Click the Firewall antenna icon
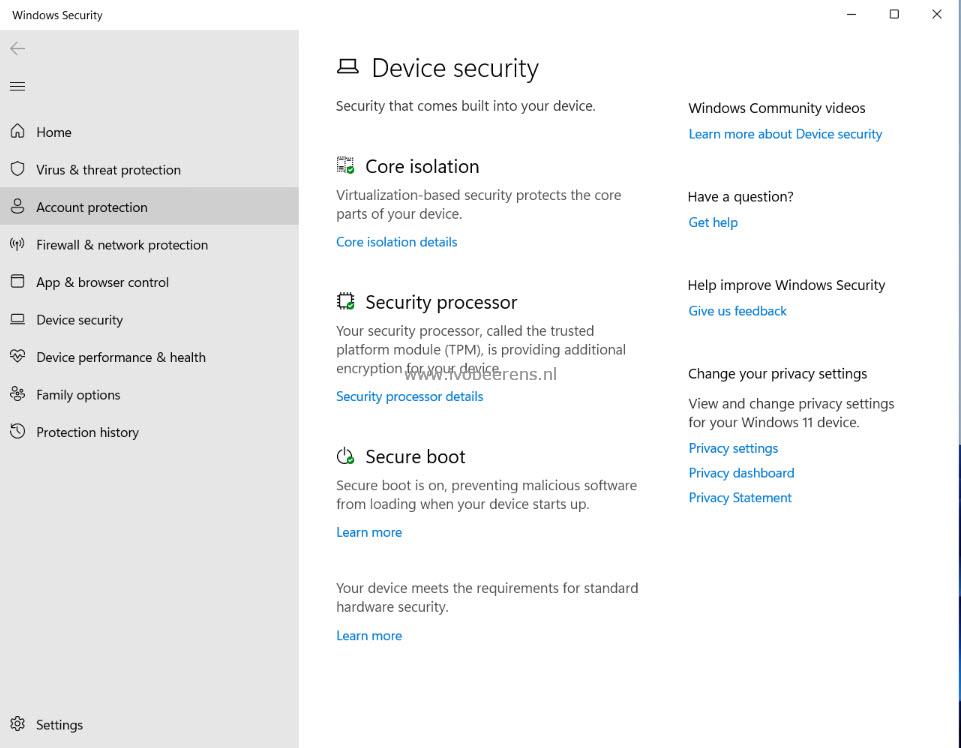Image resolution: width=961 pixels, height=748 pixels. pos(17,244)
